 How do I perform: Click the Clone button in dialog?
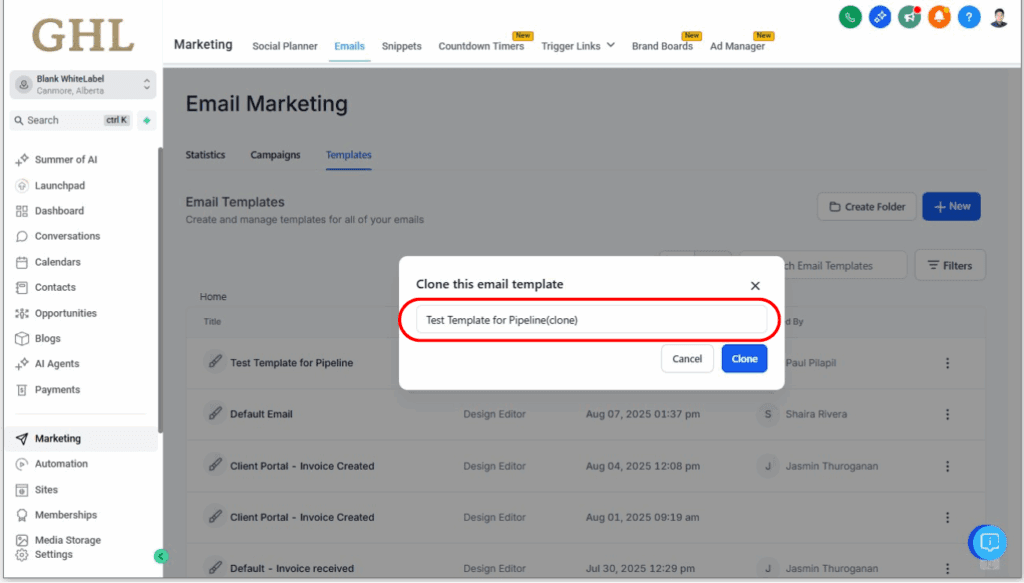click(744, 358)
